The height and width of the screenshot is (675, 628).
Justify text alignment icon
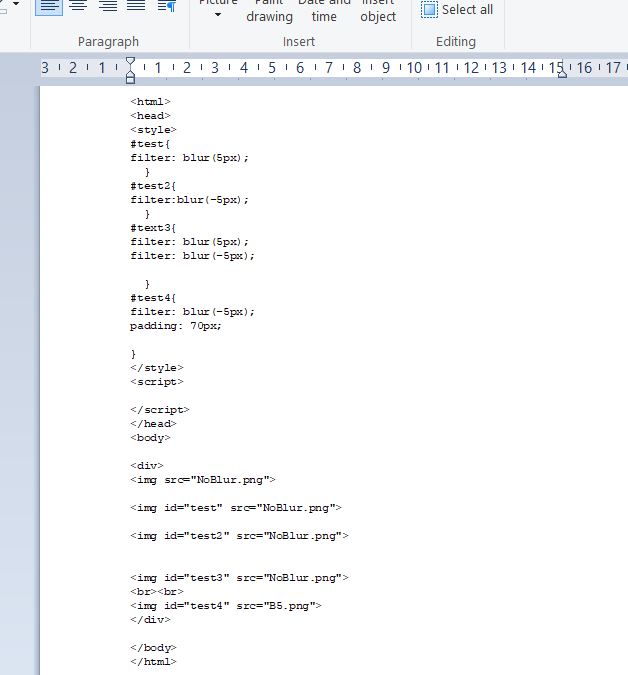coord(136,6)
